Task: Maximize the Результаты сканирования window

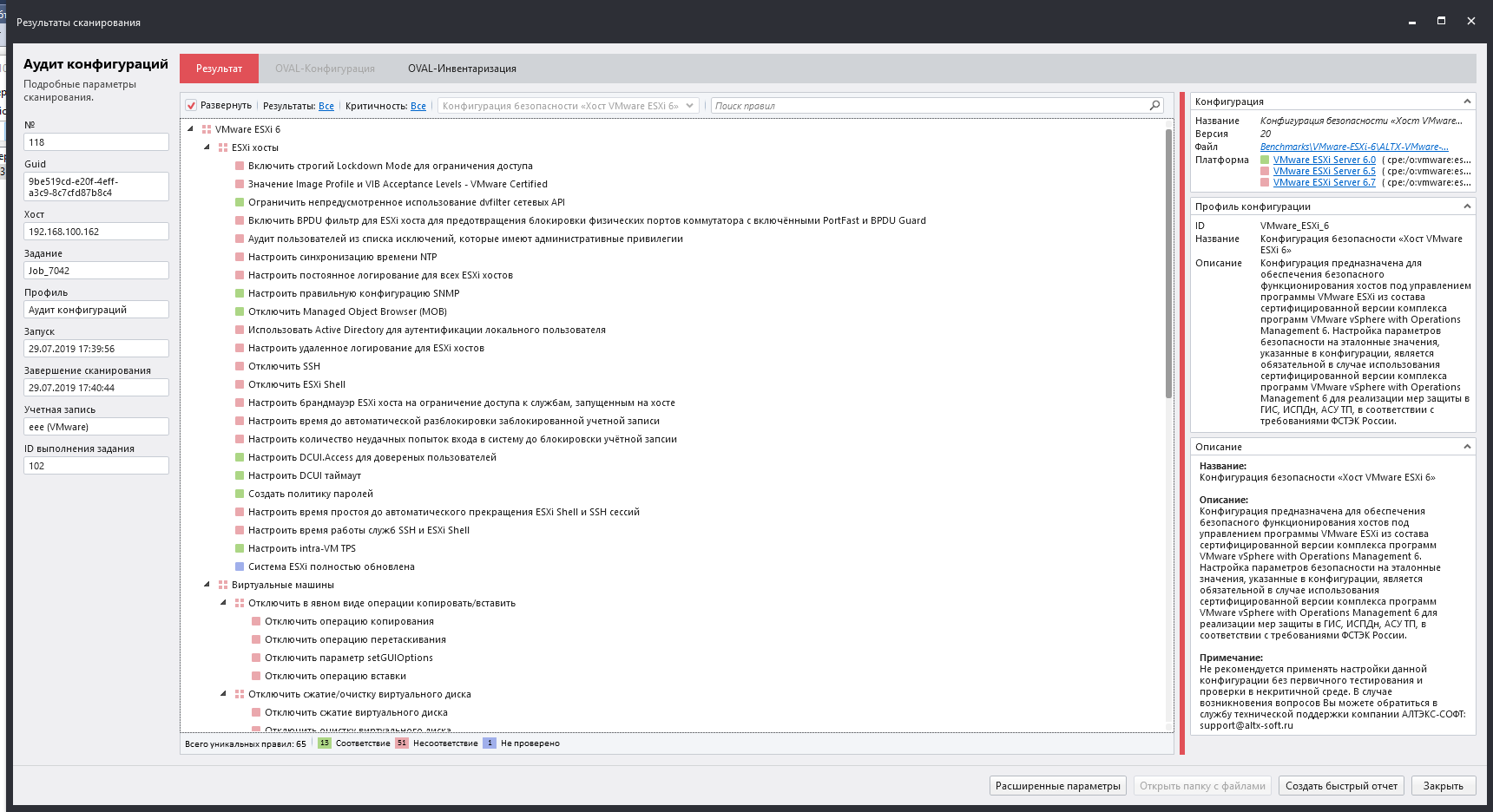Action: coord(1441,21)
